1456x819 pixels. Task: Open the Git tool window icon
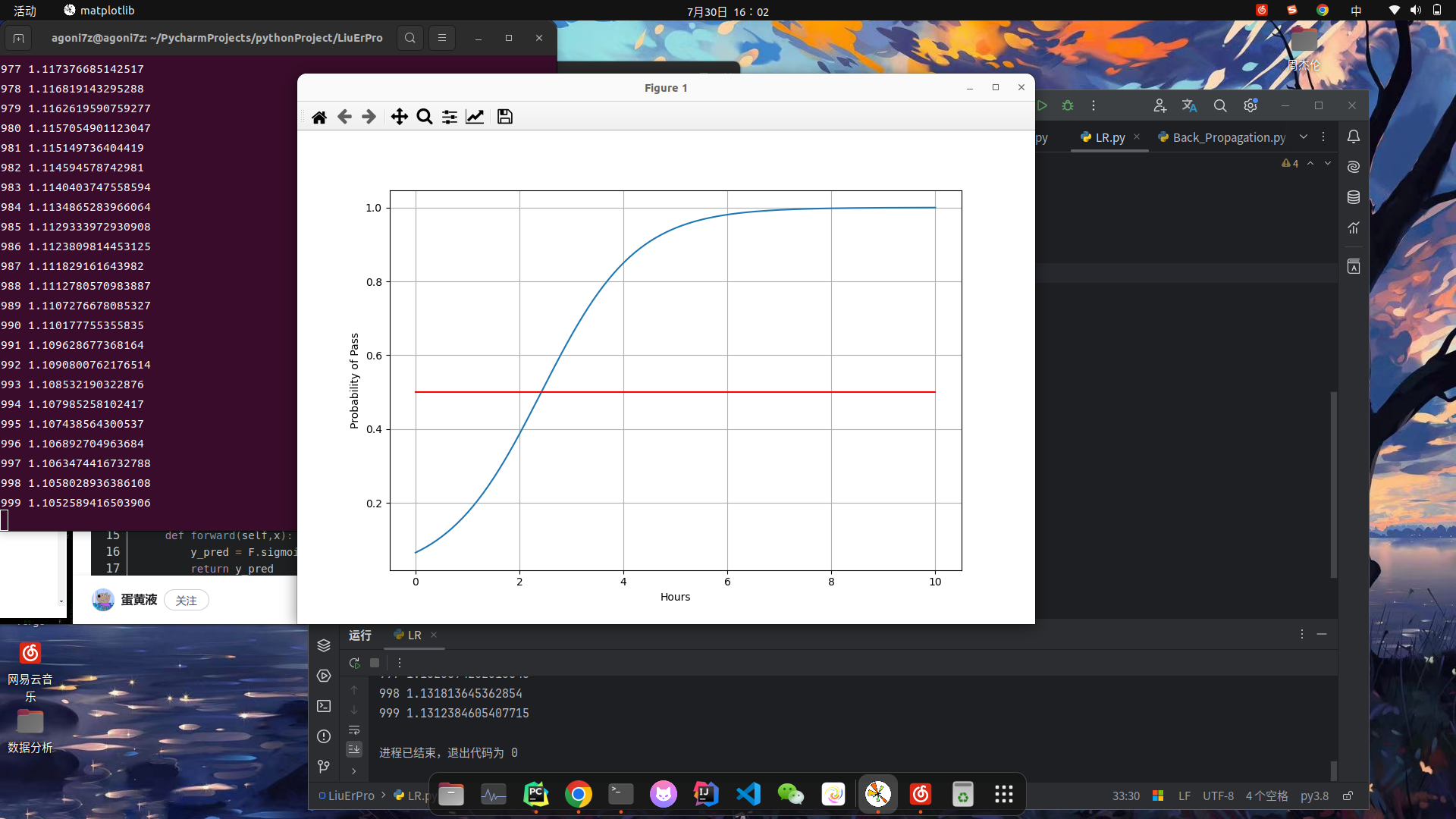coord(324,767)
